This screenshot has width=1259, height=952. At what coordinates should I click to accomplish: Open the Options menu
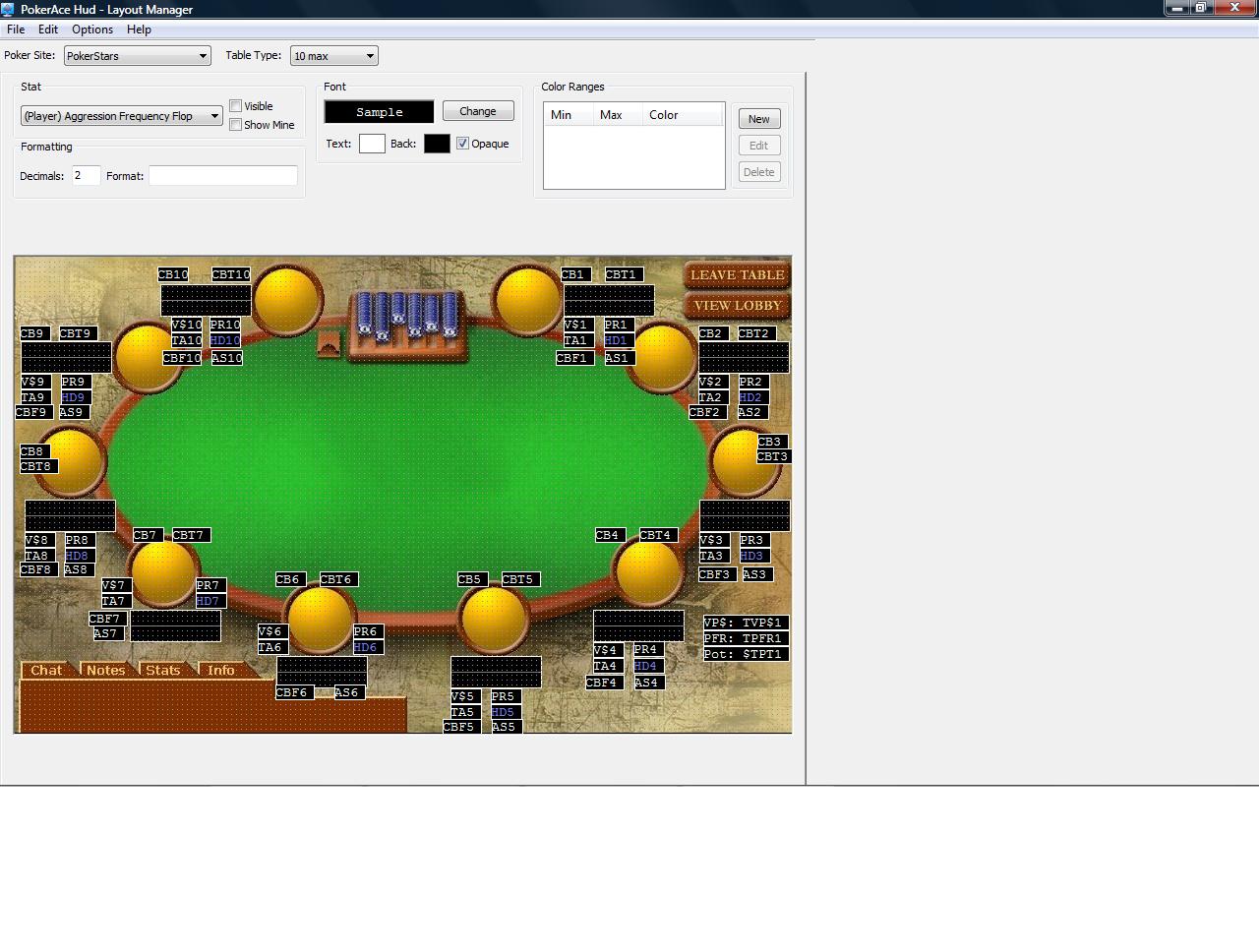(x=91, y=30)
